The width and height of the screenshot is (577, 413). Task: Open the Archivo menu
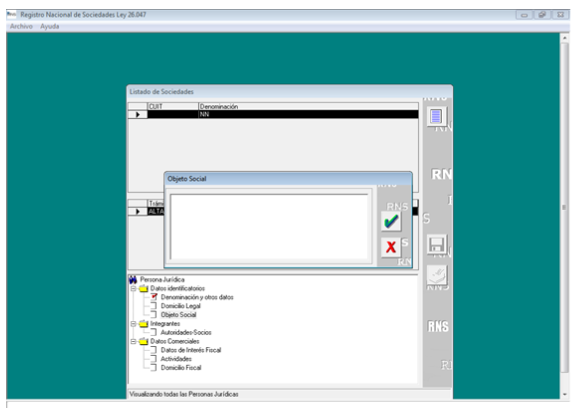(x=21, y=27)
